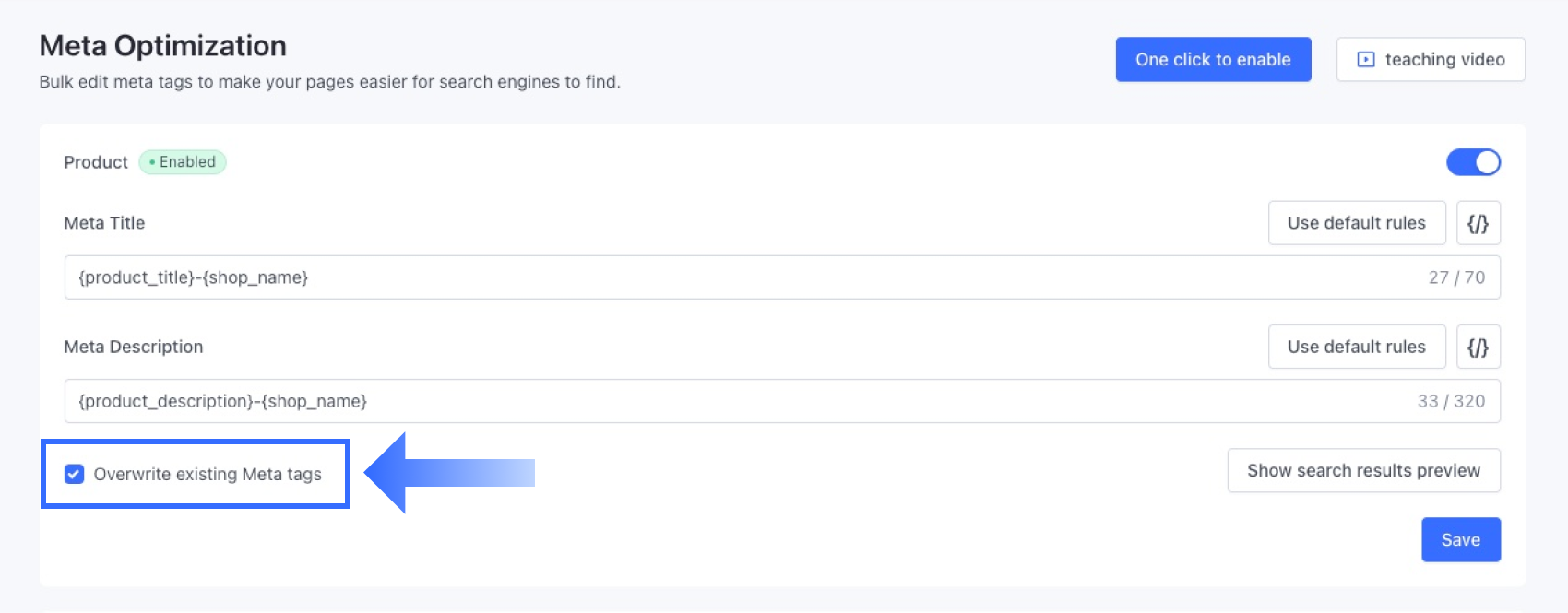
Task: Click the Meta Description field label
Action: tap(134, 347)
